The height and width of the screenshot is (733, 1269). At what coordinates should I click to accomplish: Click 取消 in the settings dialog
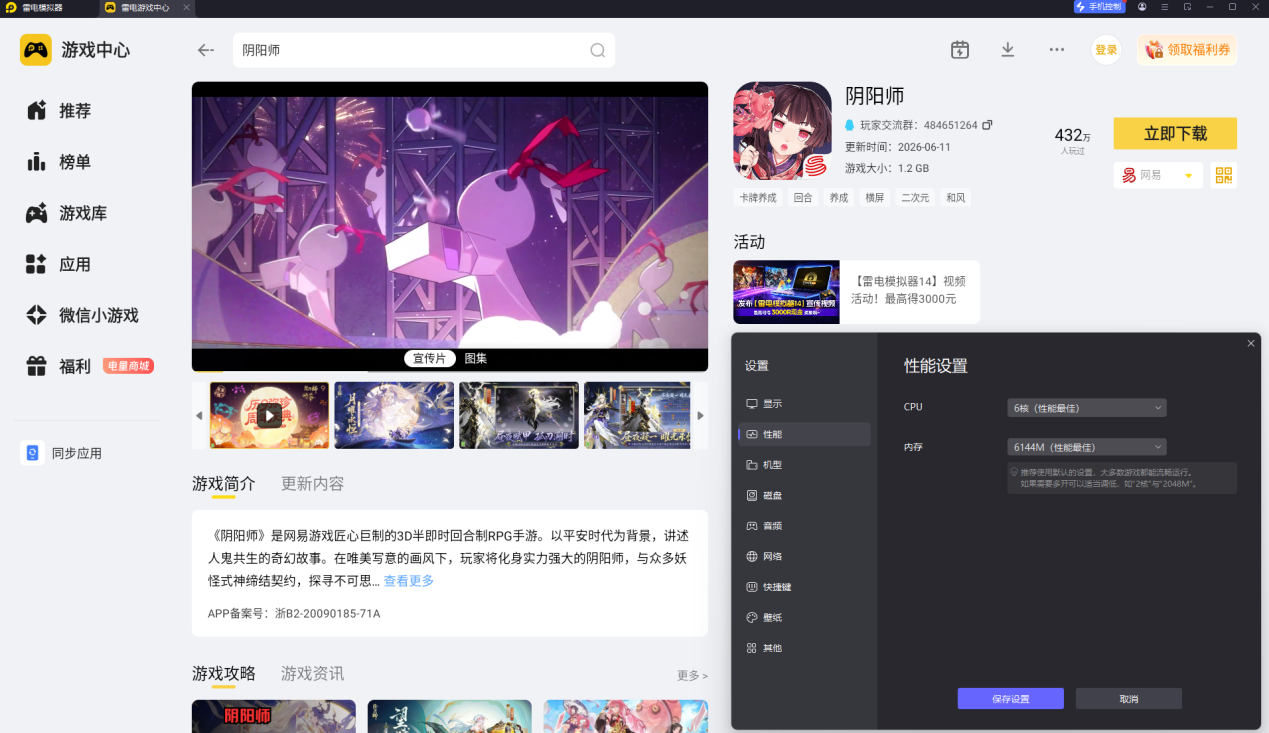[x=1129, y=698]
